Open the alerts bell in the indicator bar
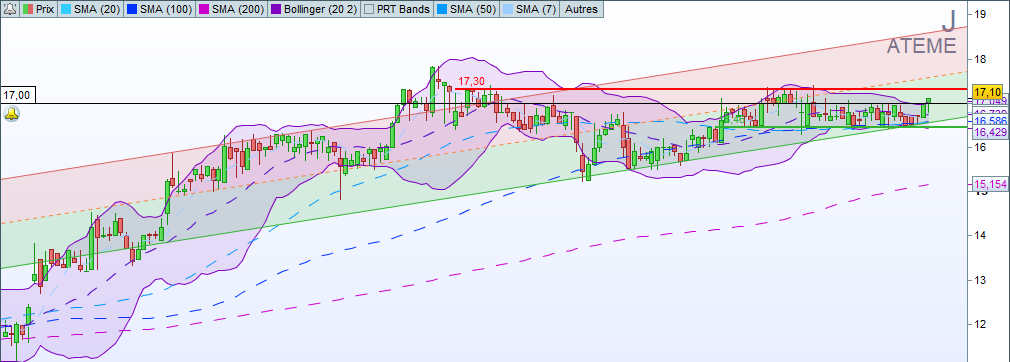This screenshot has width=1010, height=362. [10, 9]
